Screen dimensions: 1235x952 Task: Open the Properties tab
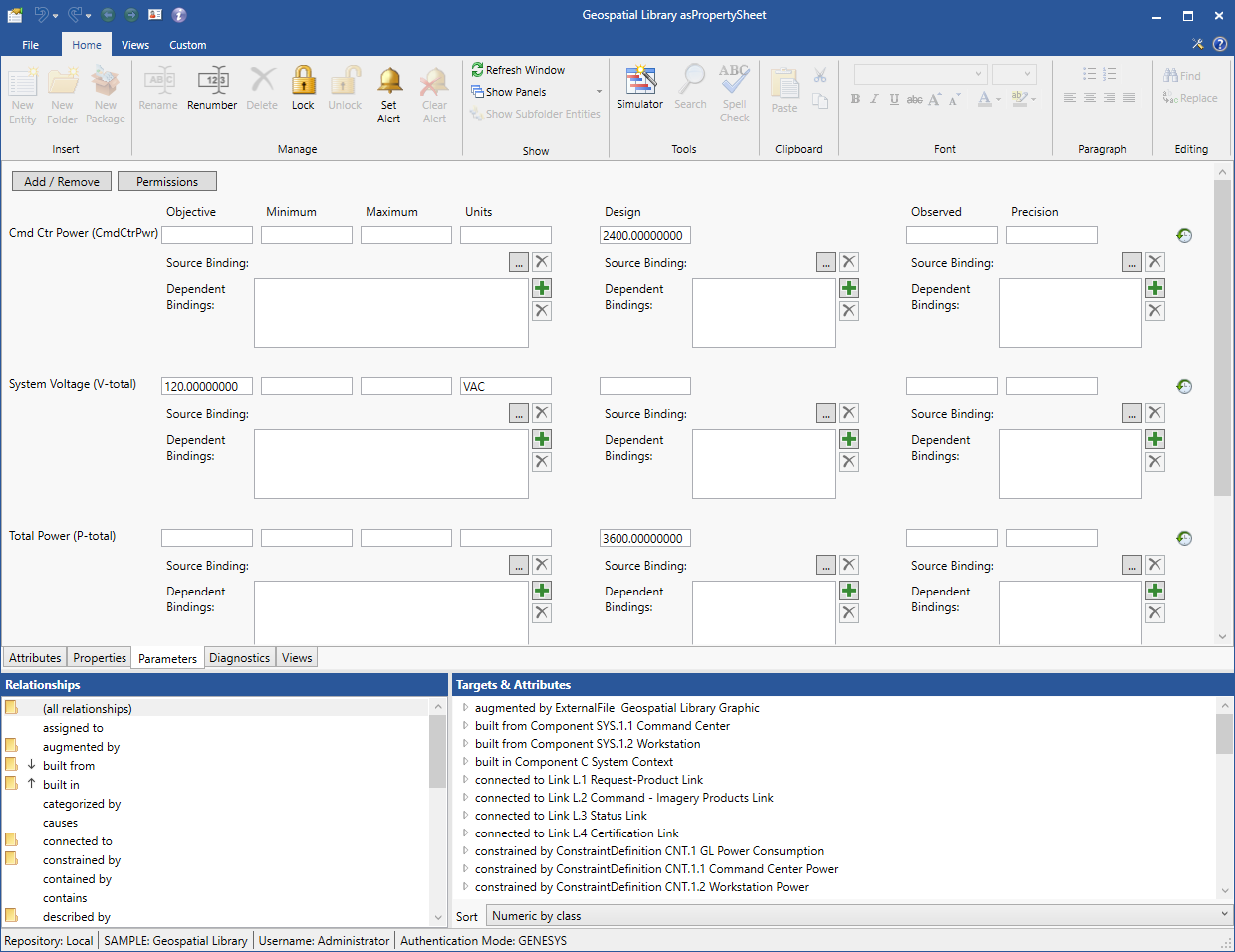click(x=100, y=658)
